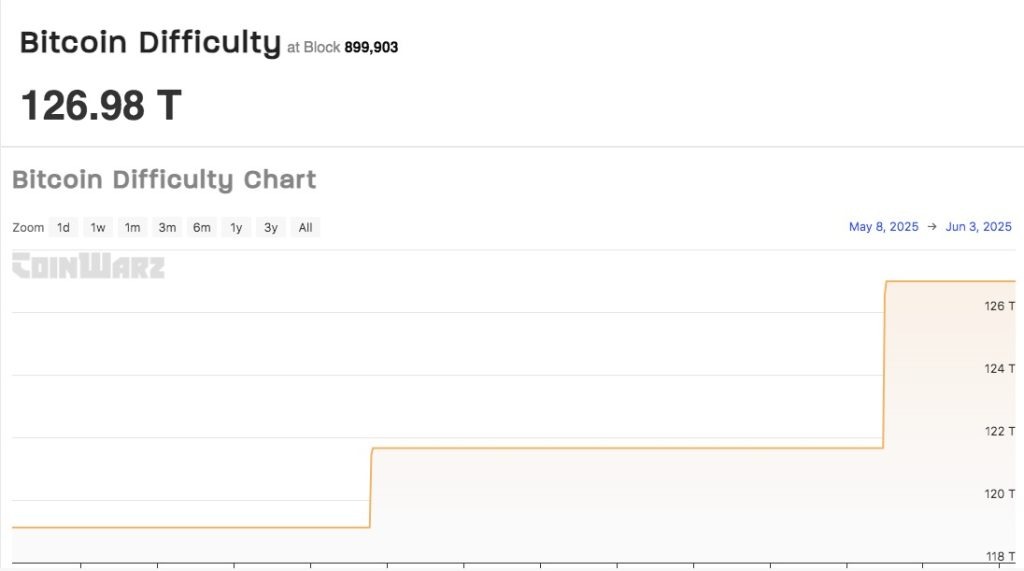Viewport: 1024px width, 571px height.
Task: Click the 122 T axis label
Action: click(x=999, y=431)
